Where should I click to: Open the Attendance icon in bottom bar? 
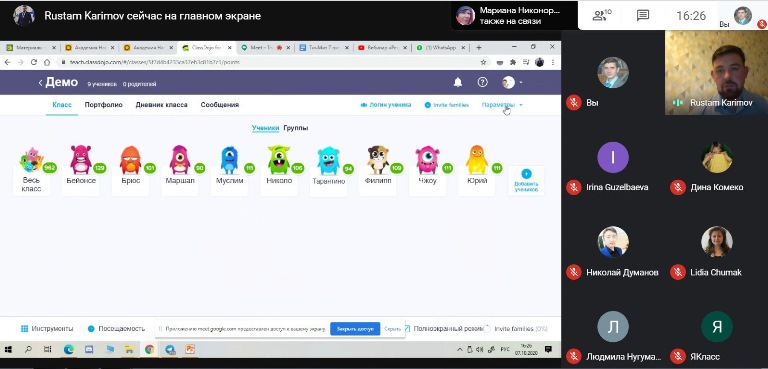pos(91,328)
